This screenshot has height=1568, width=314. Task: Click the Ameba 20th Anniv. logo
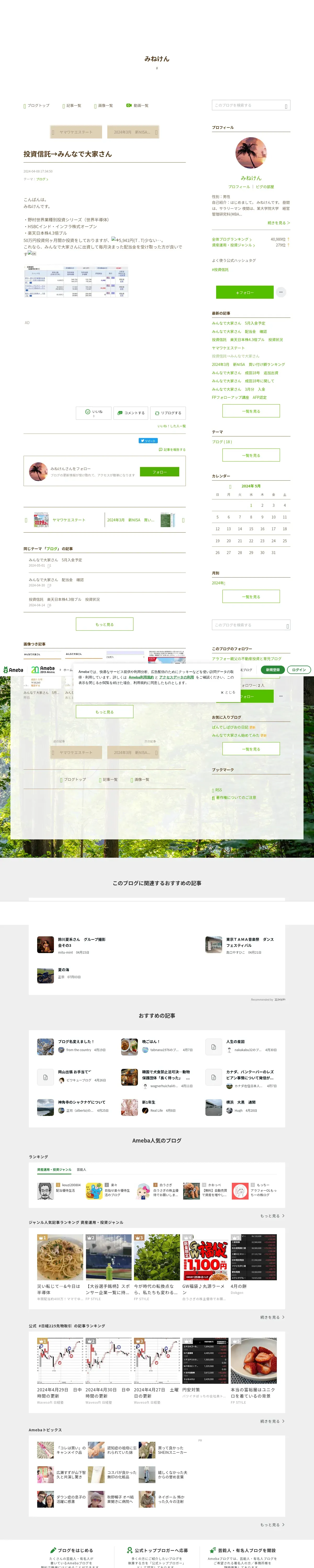pos(43,670)
